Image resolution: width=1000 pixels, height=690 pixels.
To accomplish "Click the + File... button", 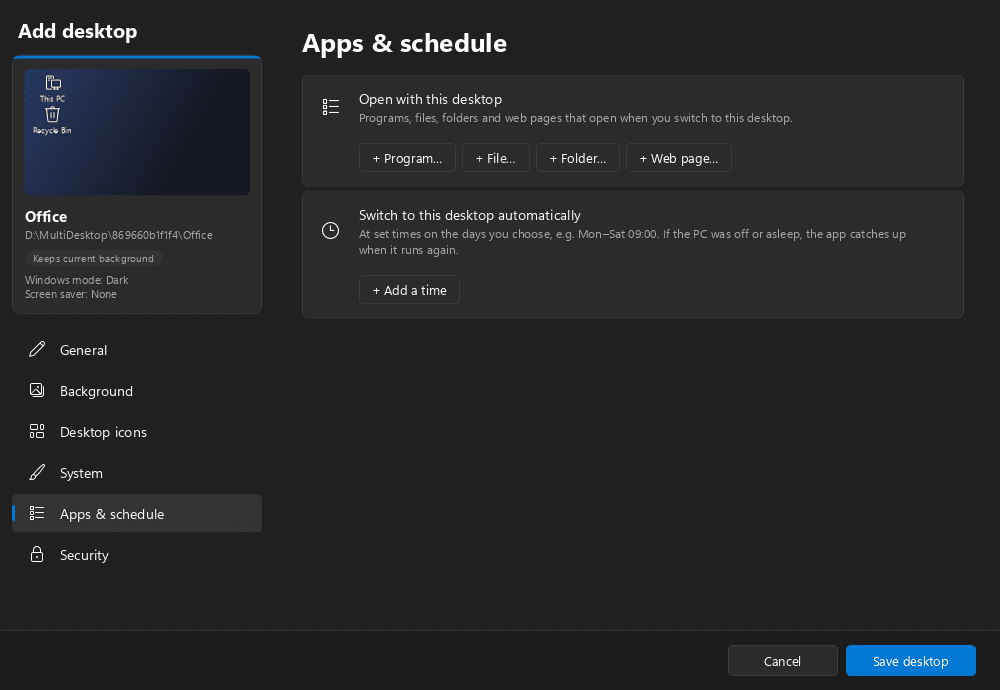I will [496, 158].
